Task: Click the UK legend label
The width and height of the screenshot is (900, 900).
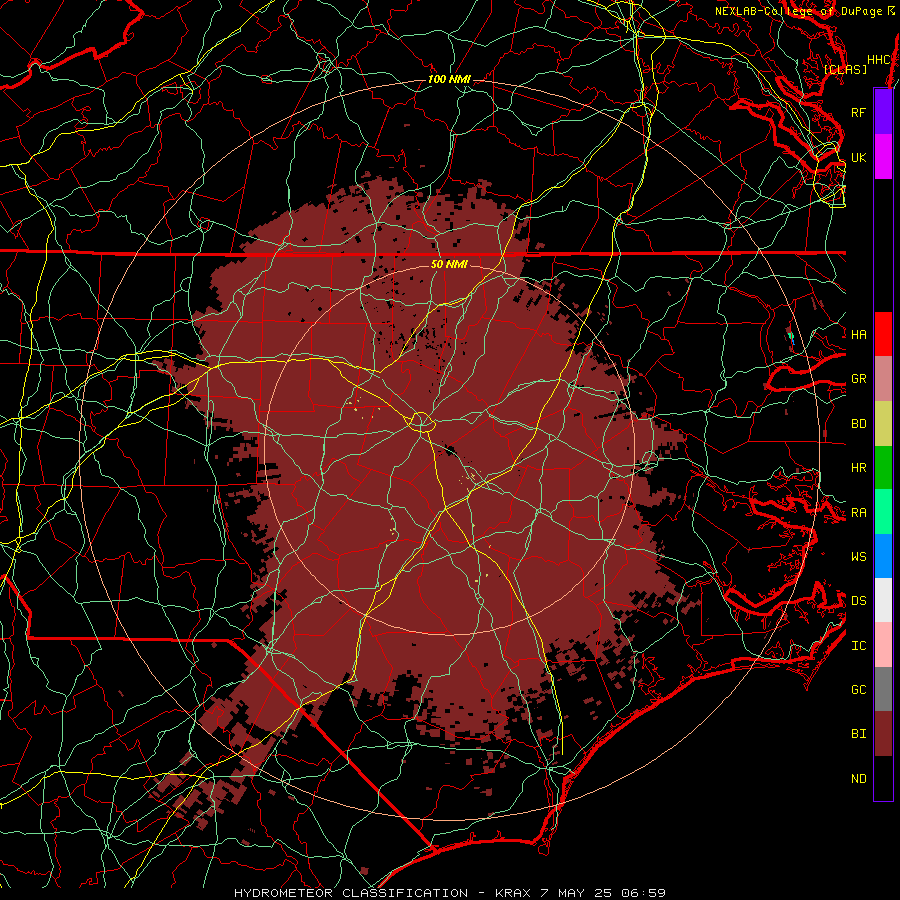Action: [x=858, y=157]
